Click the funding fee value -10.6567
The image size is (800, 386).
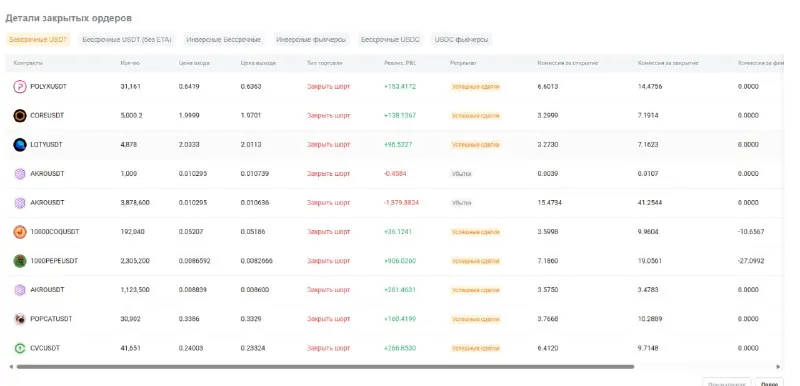coord(751,232)
